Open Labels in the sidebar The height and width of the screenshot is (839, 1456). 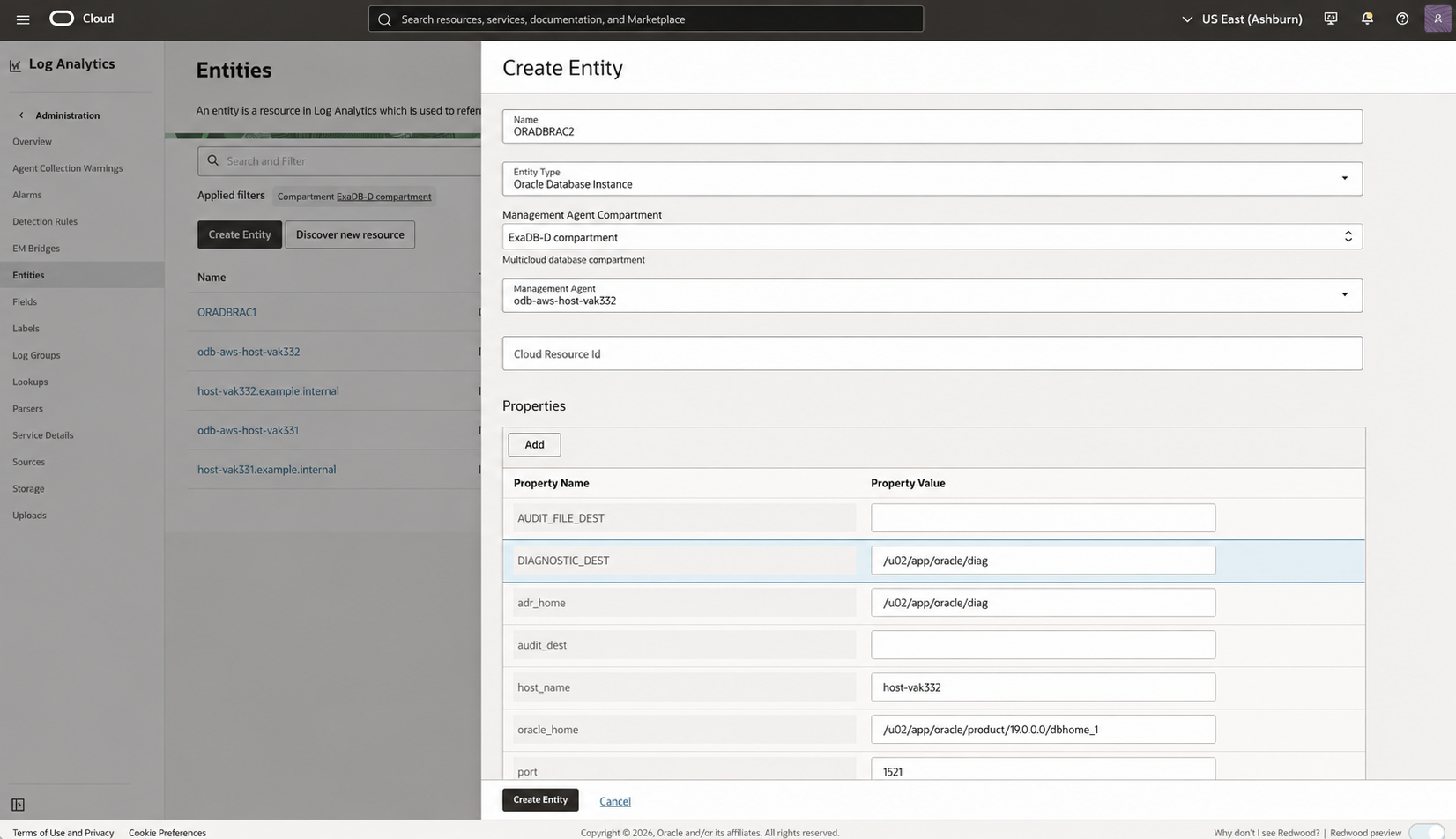(26, 329)
